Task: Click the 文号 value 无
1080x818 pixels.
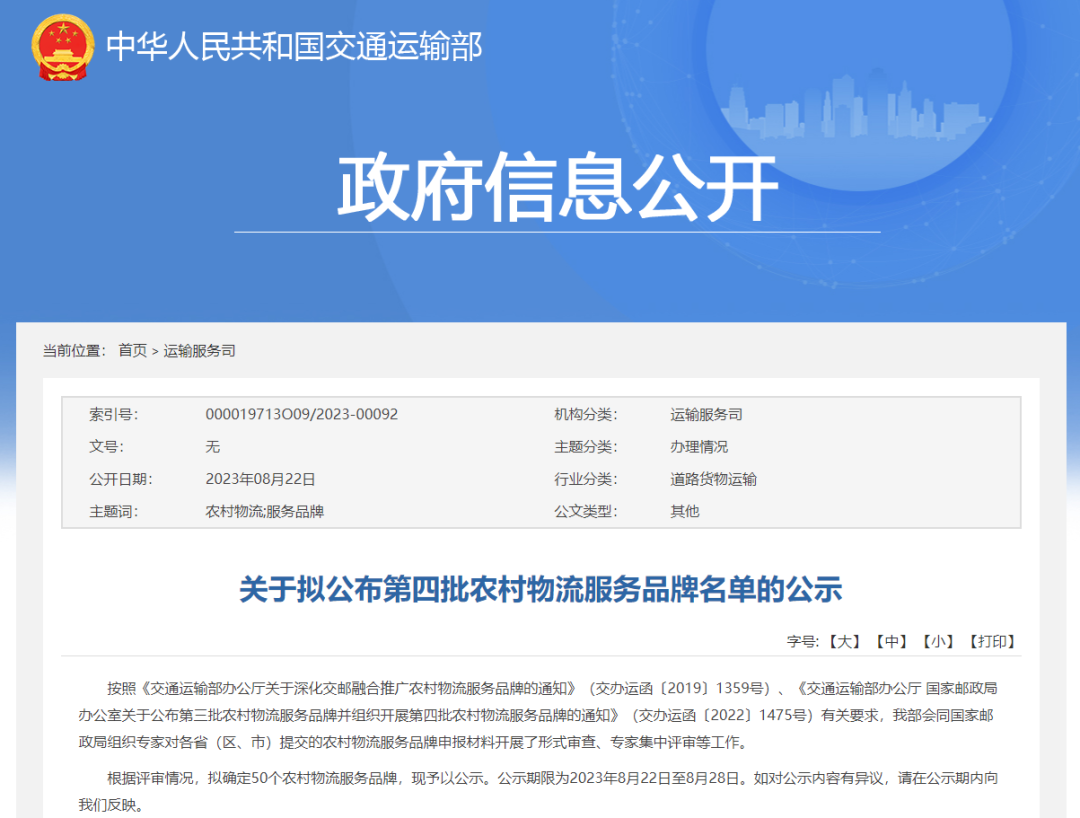Action: (x=212, y=447)
